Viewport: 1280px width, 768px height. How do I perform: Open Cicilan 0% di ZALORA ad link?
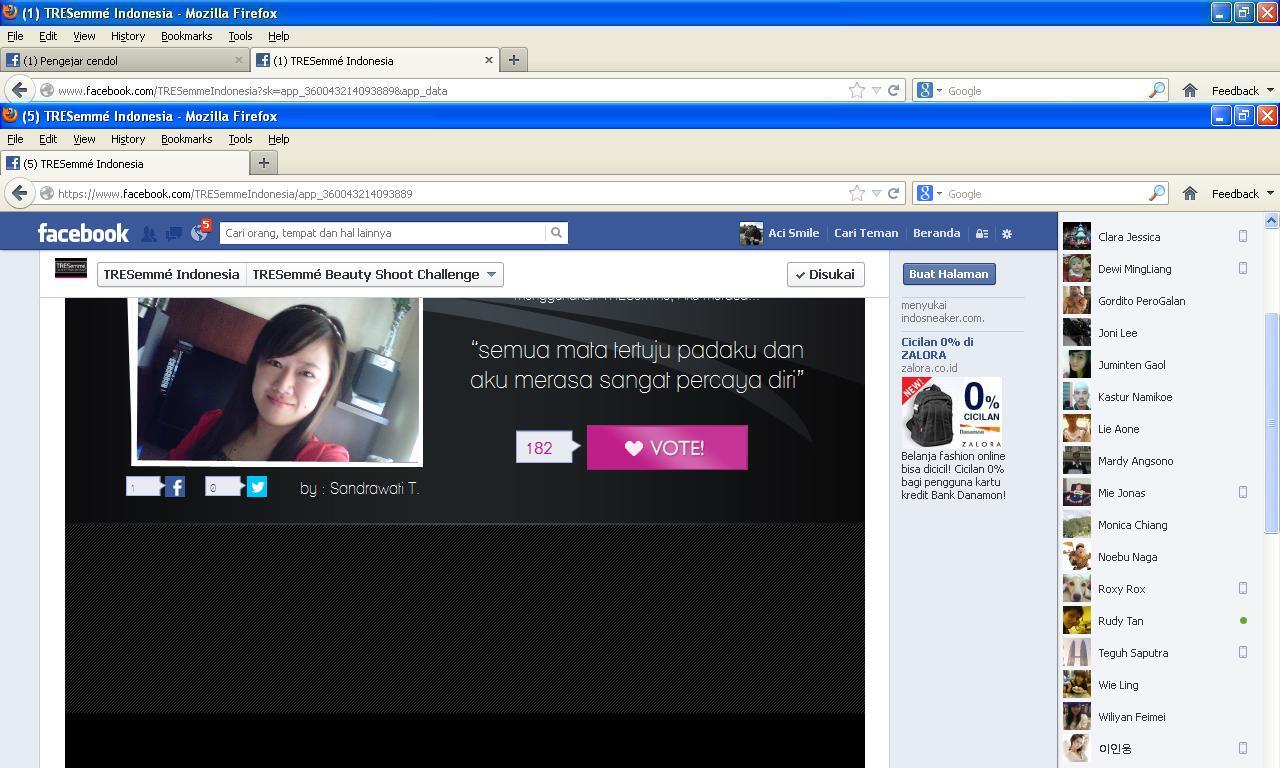pyautogui.click(x=937, y=348)
